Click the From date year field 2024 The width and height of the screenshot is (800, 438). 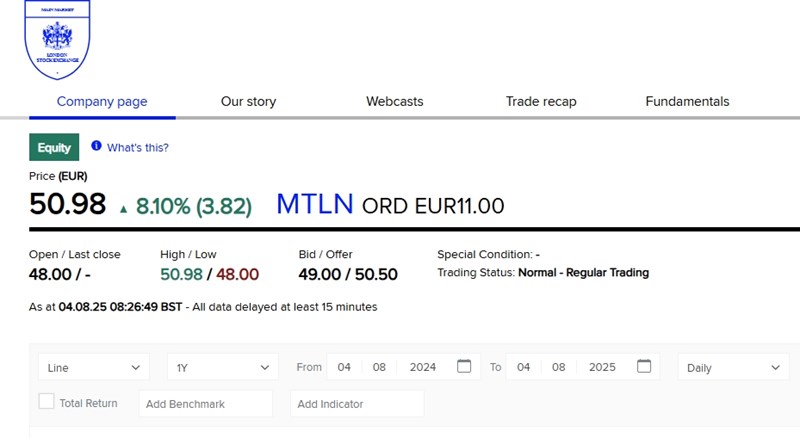[x=422, y=367]
